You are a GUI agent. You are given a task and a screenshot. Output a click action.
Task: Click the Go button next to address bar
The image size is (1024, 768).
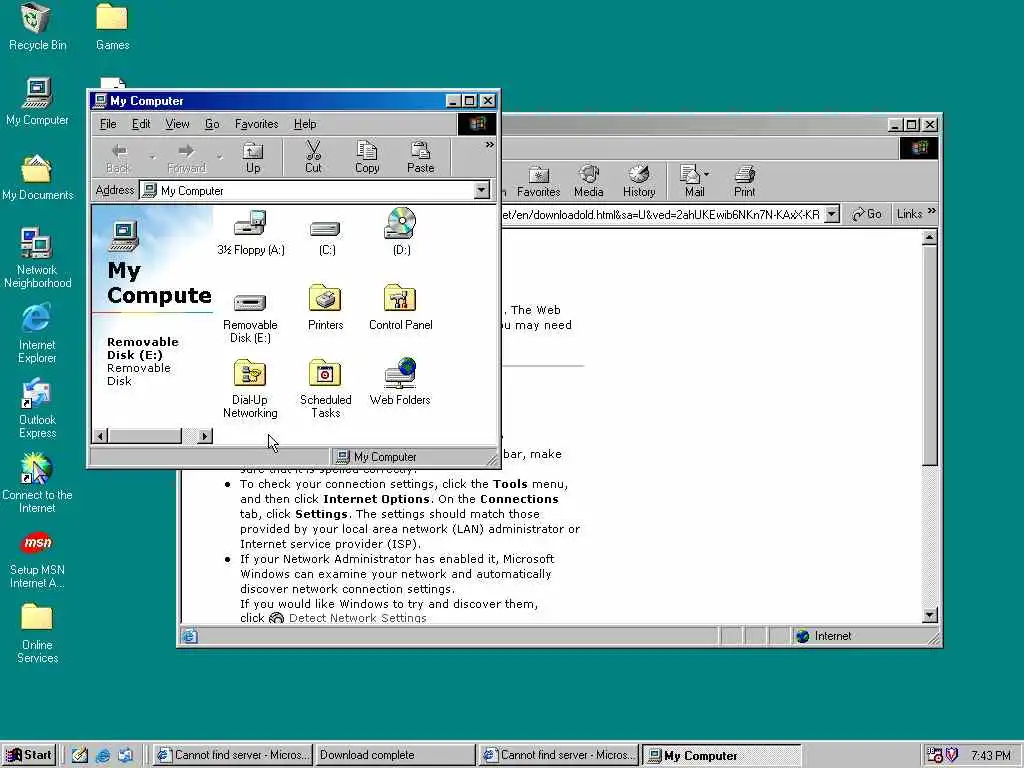pos(867,214)
